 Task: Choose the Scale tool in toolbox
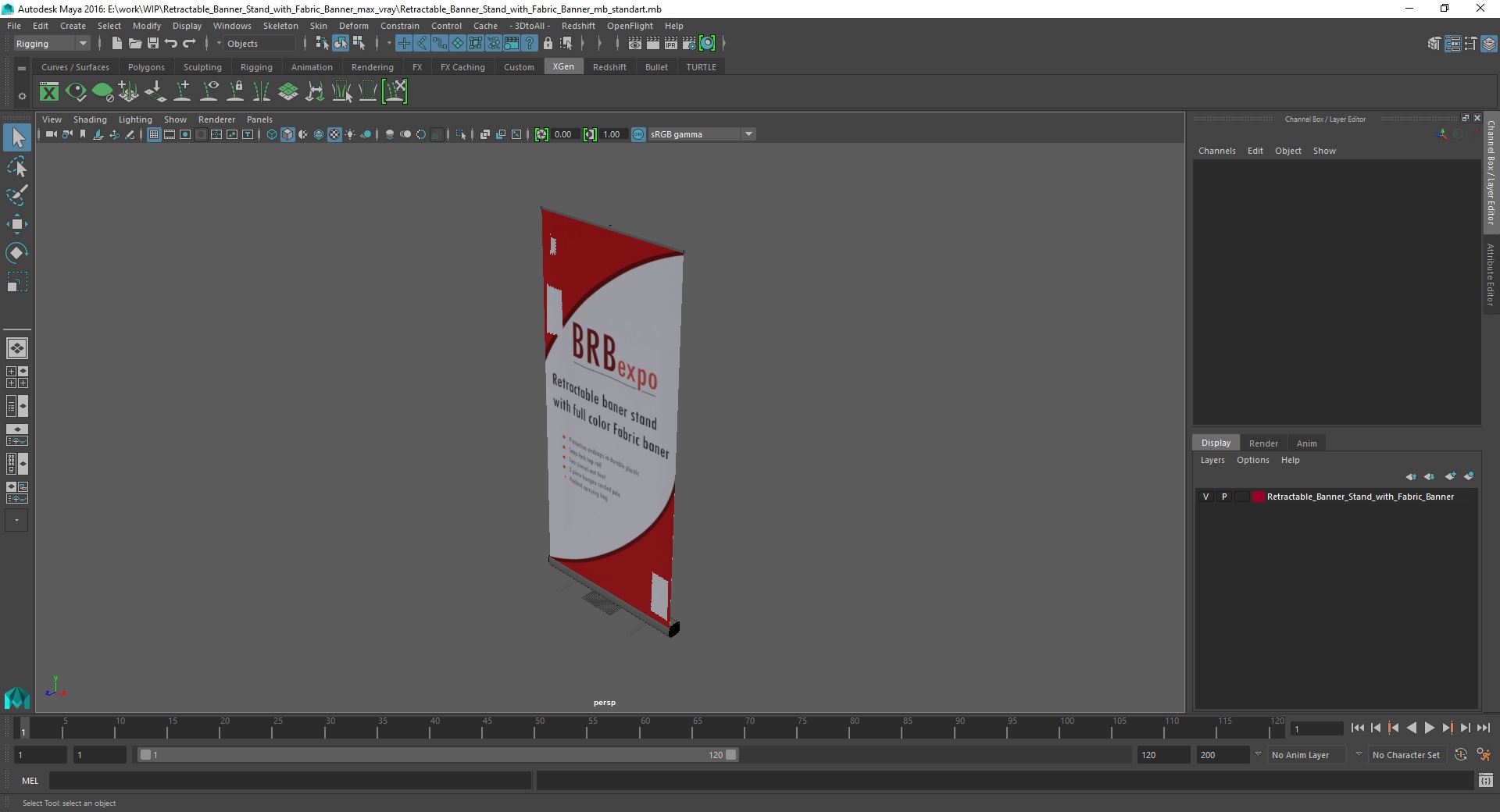pos(17,282)
